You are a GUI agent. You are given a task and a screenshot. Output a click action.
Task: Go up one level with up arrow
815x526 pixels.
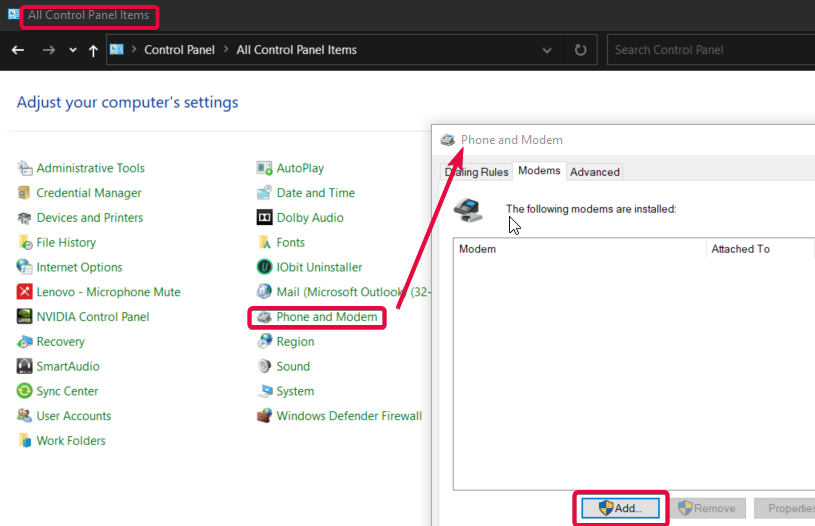(93, 50)
